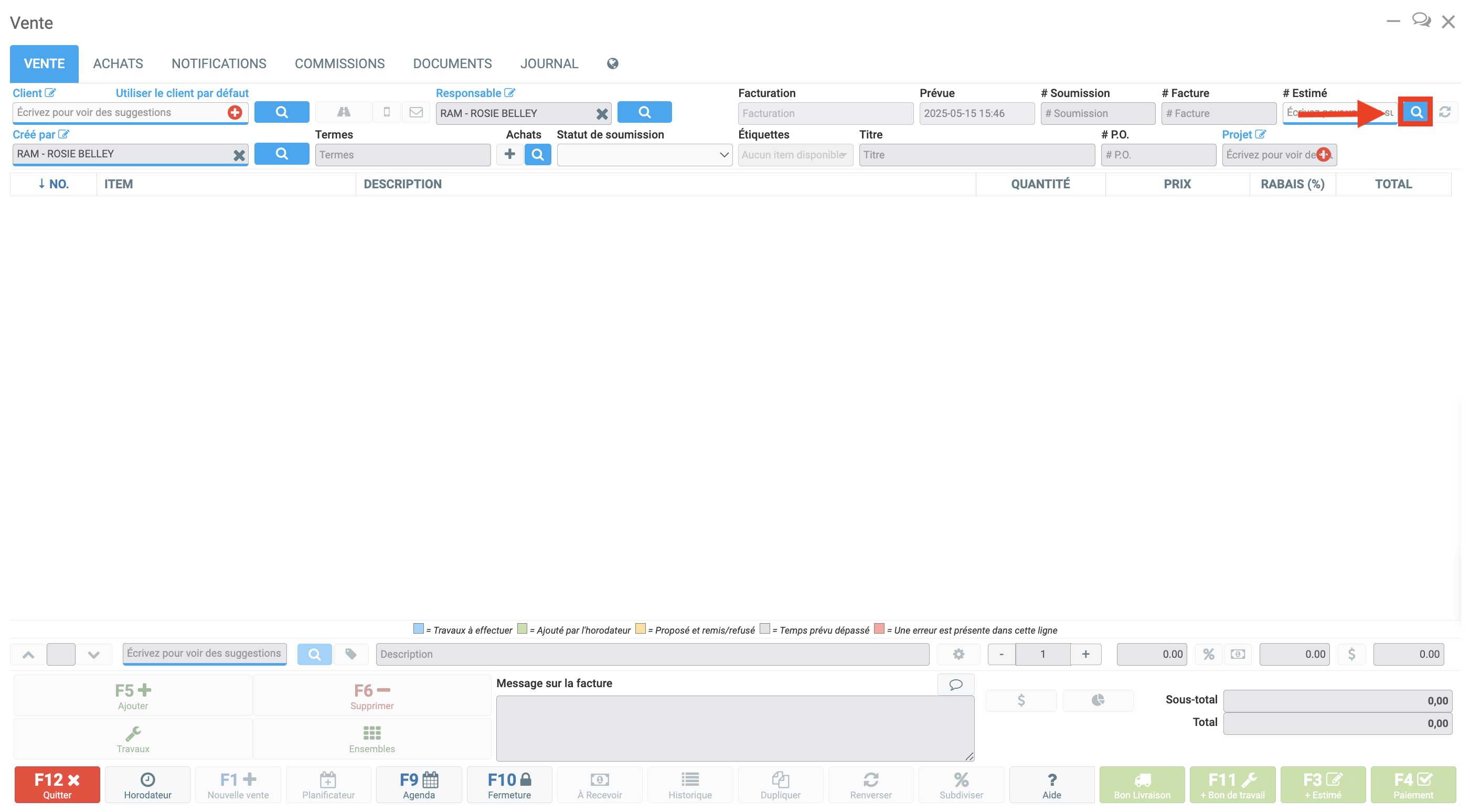Add a purchase with the Achats plus
Screen dimensions: 1470x812
click(x=509, y=154)
